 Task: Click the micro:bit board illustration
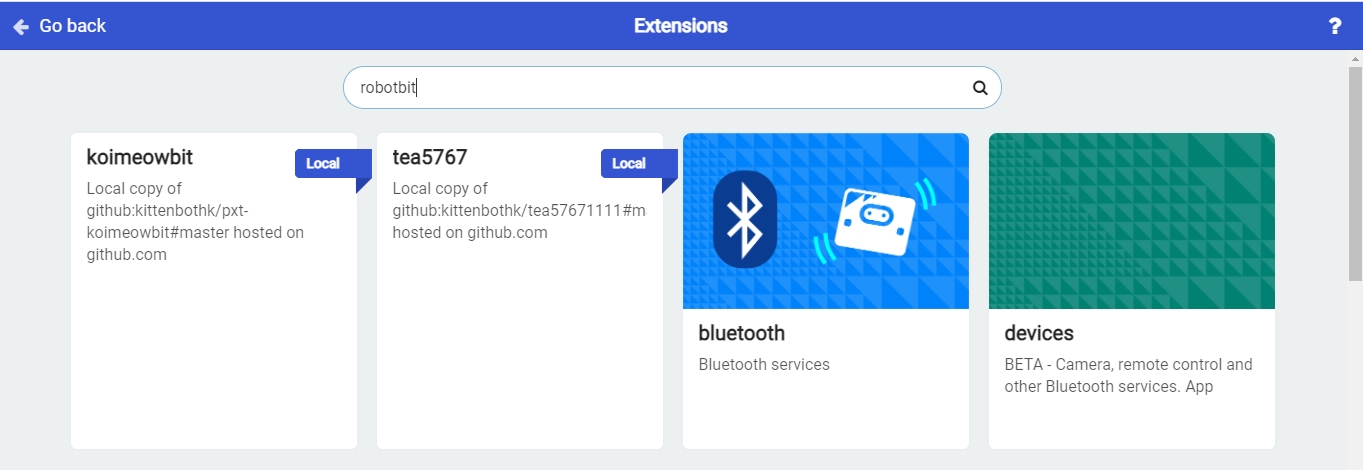tap(876, 222)
